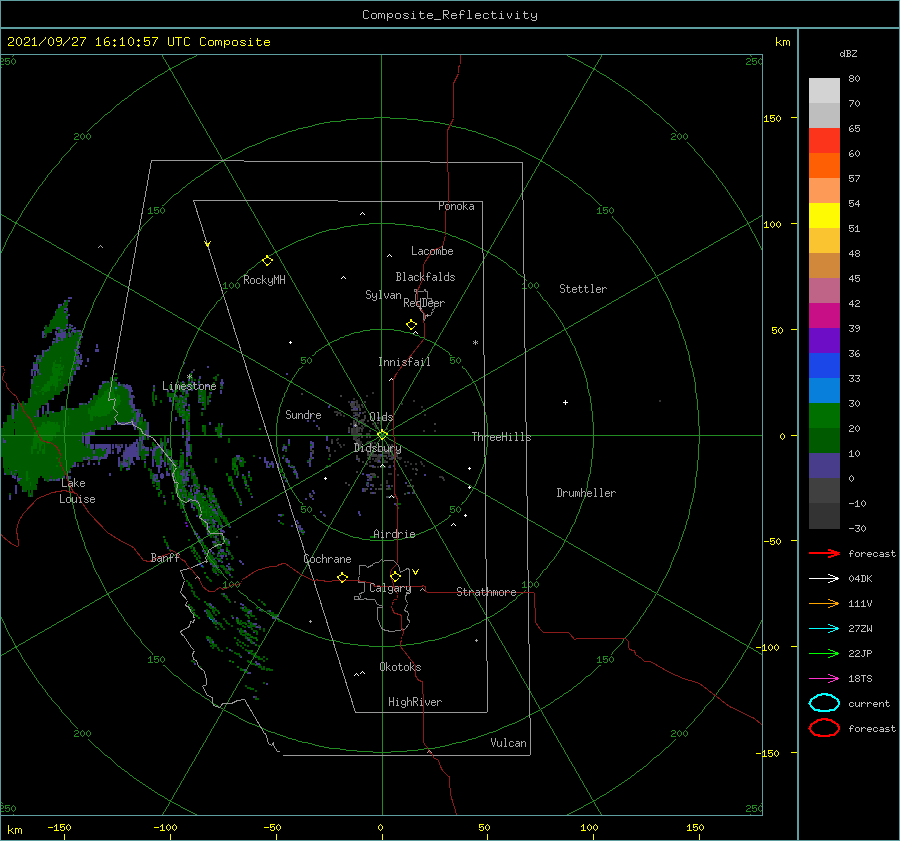Click the Calgary city label
900x841 pixels.
coord(390,588)
